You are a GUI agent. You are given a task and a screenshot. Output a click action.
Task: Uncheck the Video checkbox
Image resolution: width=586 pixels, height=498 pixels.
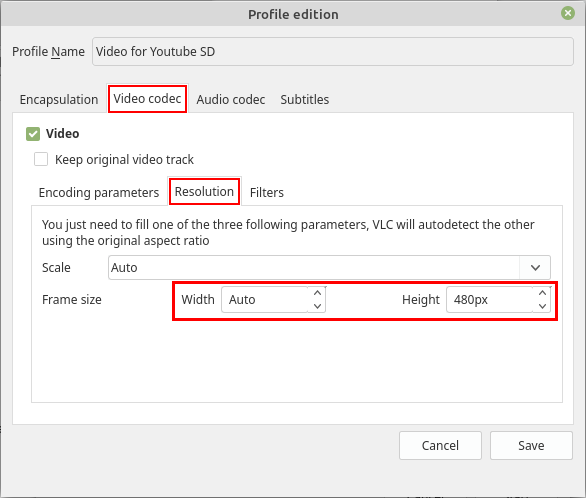pyautogui.click(x=33, y=134)
